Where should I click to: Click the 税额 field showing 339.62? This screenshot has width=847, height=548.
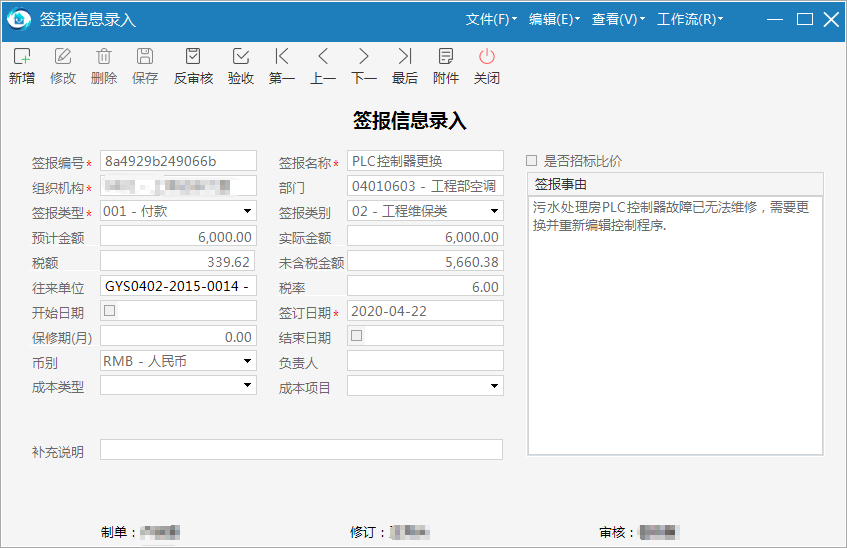coord(177,262)
